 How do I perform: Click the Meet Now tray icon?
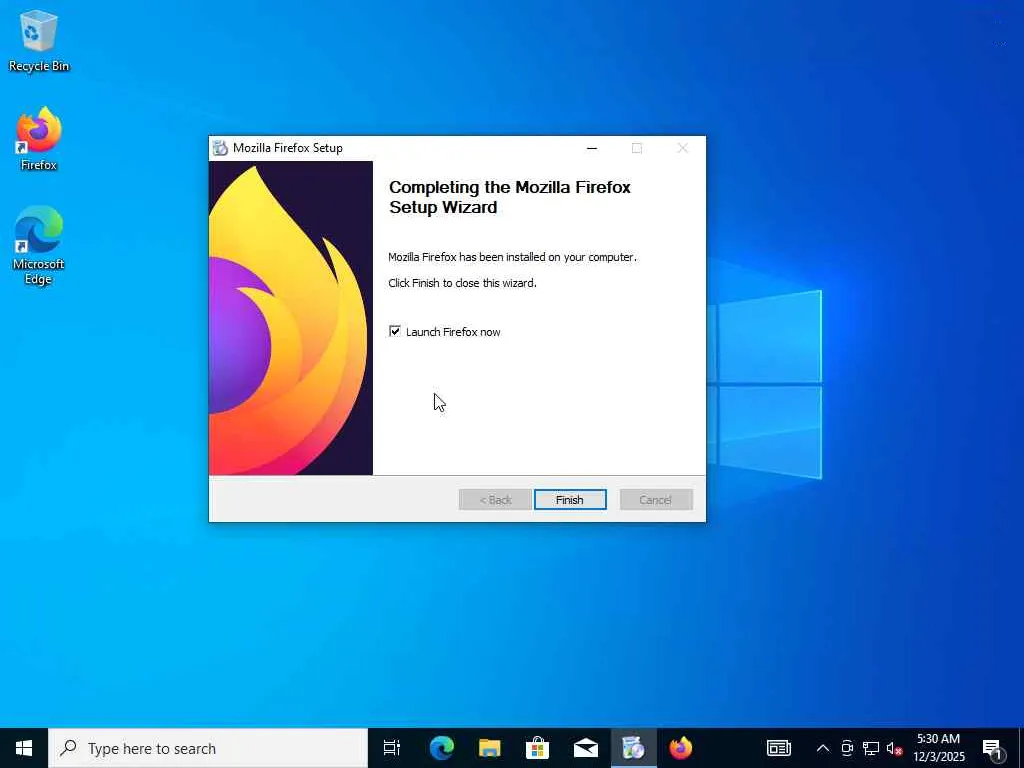click(x=847, y=748)
